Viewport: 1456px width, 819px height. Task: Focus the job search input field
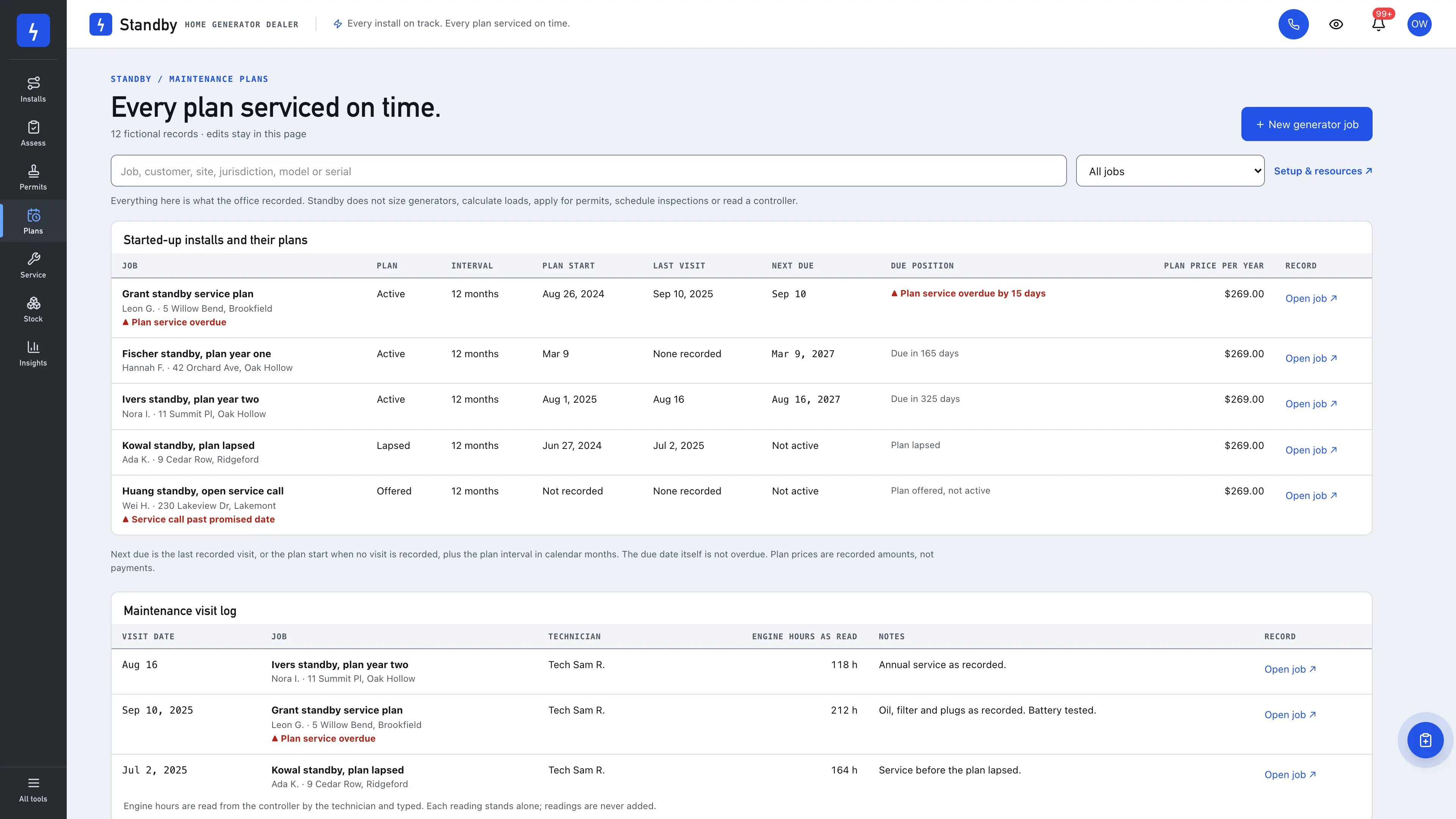[588, 171]
